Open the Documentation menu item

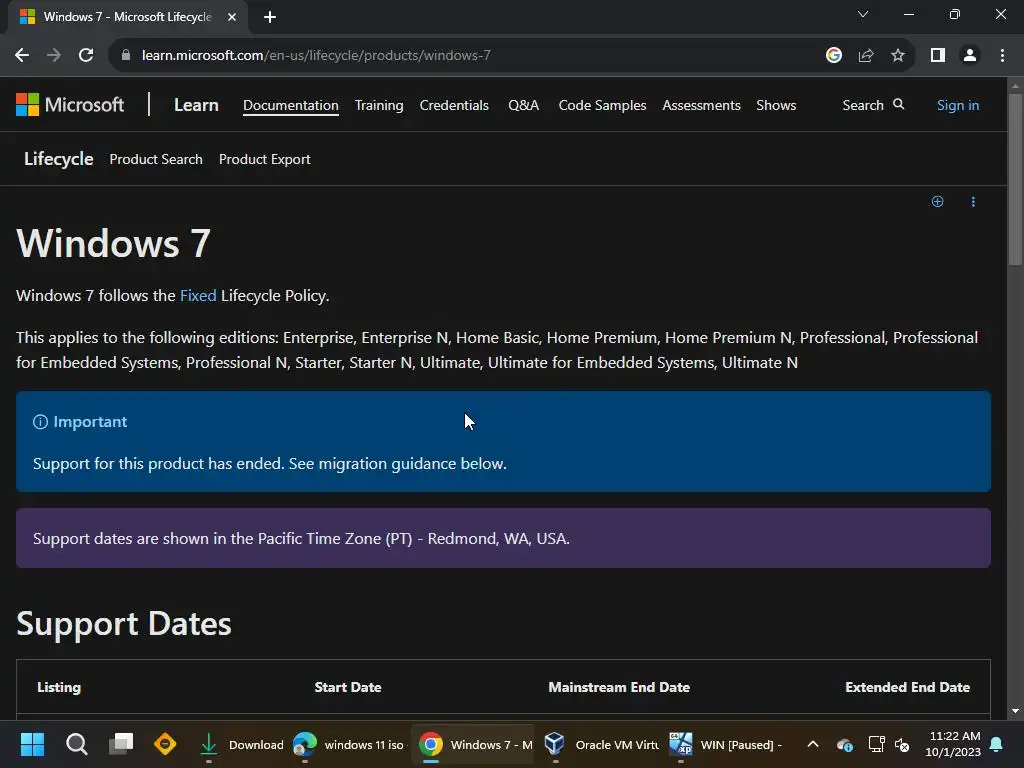[x=291, y=105]
